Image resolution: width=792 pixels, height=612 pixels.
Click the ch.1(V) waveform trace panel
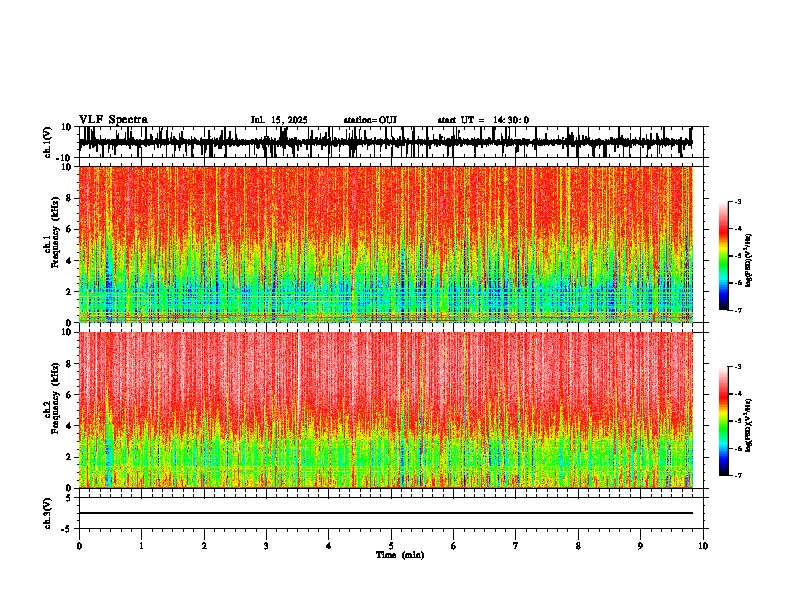(x=390, y=142)
